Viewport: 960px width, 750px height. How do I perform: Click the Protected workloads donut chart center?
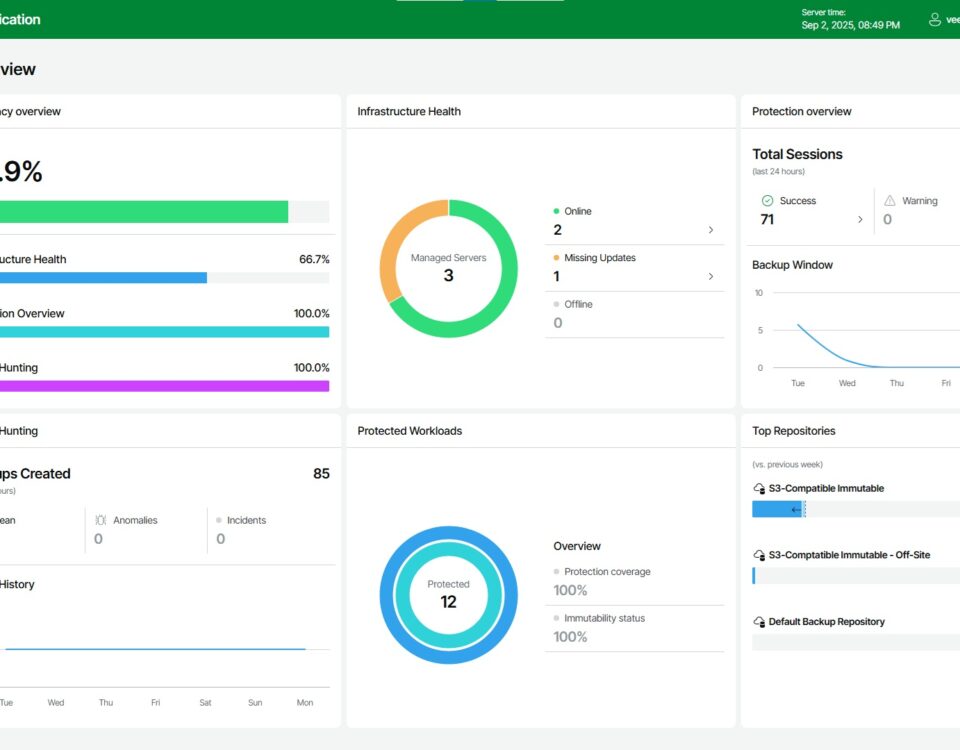[448, 595]
